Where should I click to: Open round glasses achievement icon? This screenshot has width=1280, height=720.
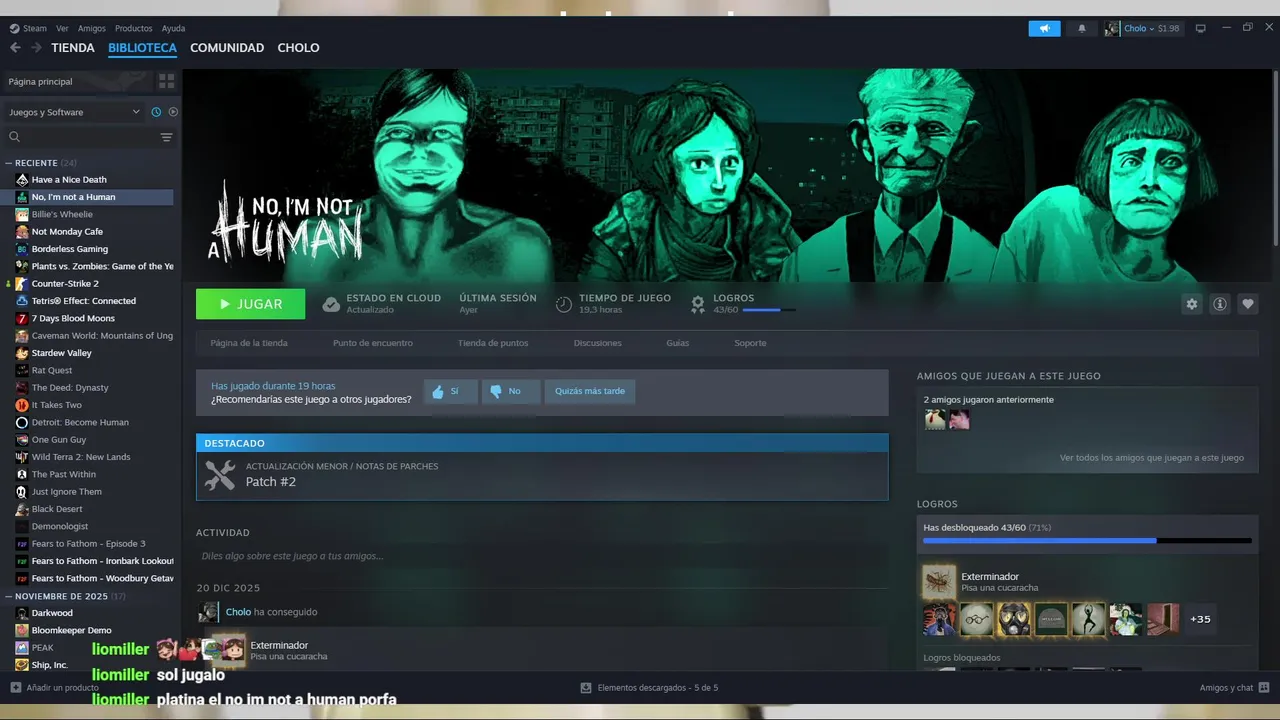click(977, 619)
